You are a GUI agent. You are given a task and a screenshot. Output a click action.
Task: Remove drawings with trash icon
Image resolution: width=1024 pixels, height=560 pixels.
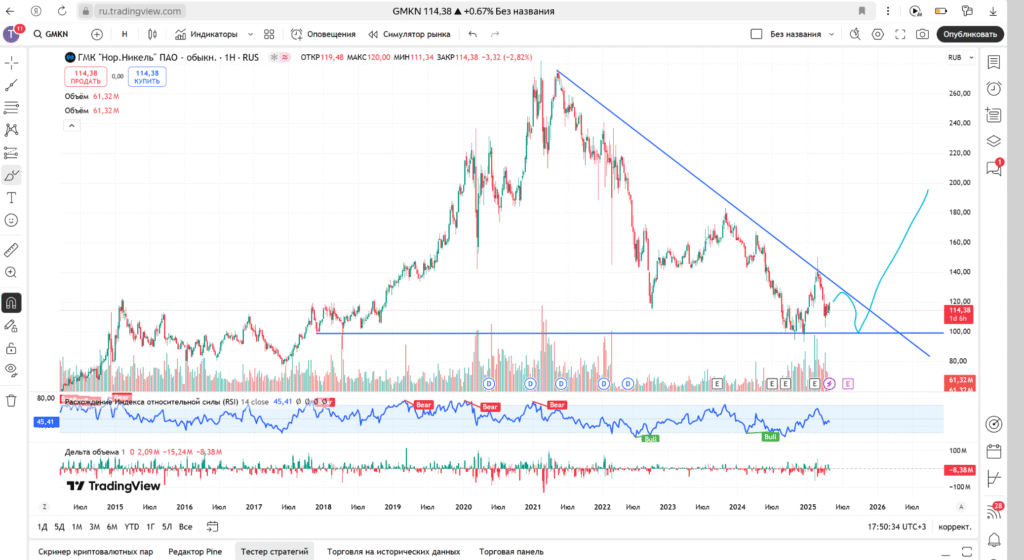(x=11, y=401)
